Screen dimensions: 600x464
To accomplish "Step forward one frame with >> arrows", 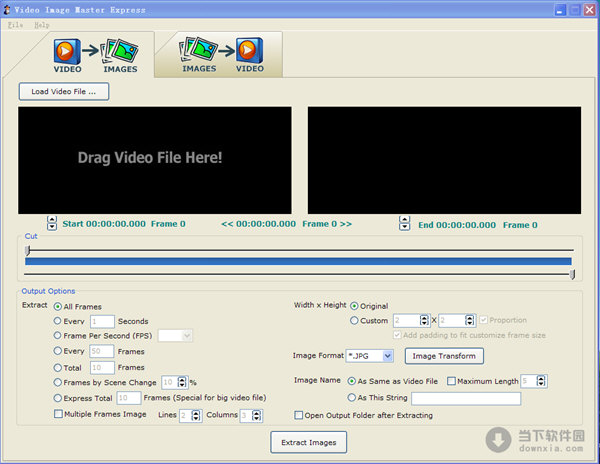I will coord(345,224).
